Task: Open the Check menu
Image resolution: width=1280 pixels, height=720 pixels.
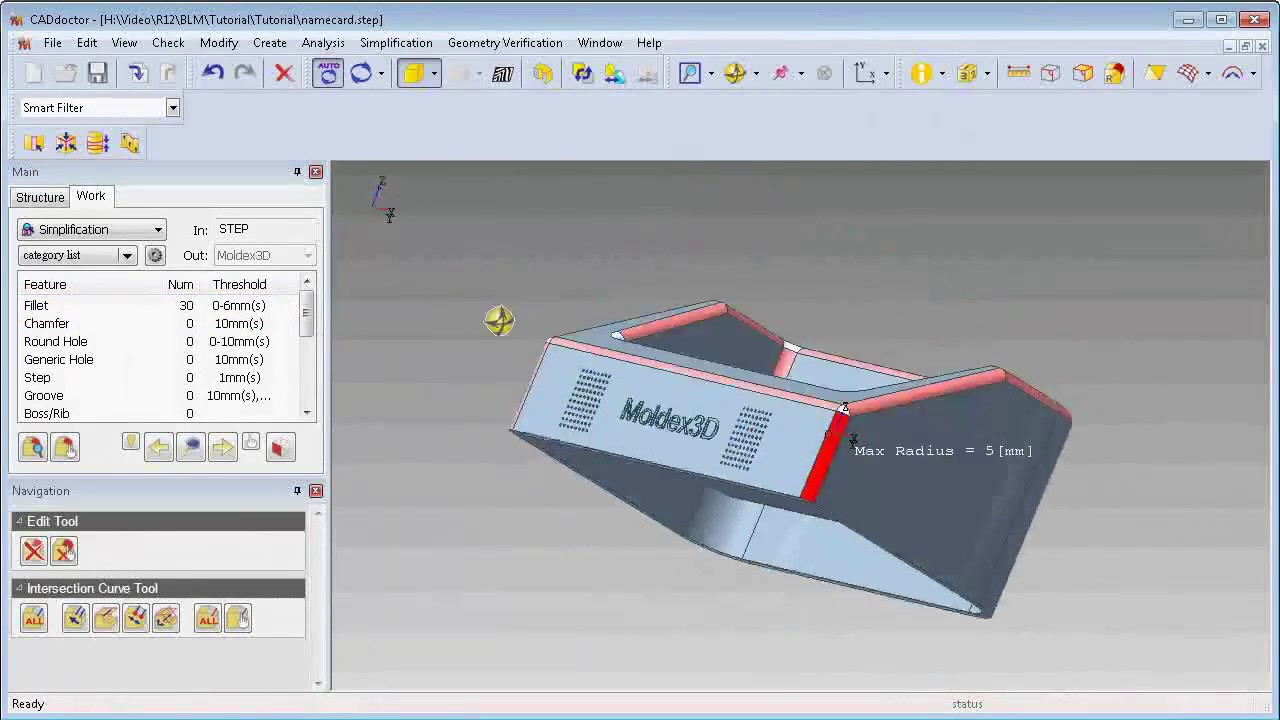Action: coord(168,43)
